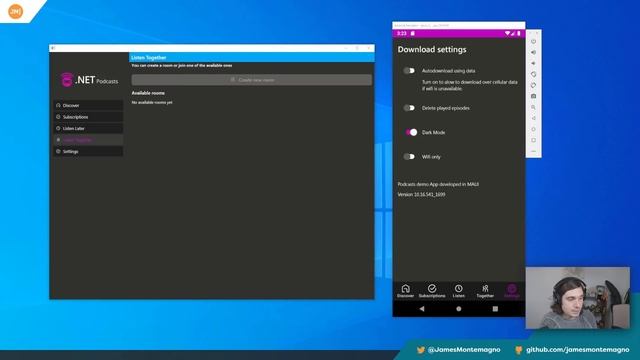This screenshot has height=360, width=640.
Task: Toggle Autodownload using data switch
Action: [409, 71]
